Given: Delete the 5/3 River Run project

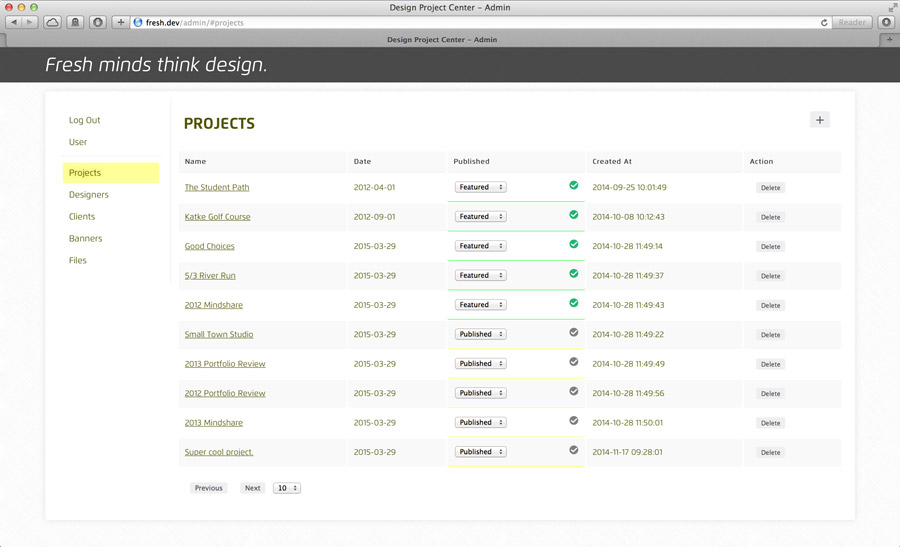Looking at the screenshot, I should click(x=770, y=276).
